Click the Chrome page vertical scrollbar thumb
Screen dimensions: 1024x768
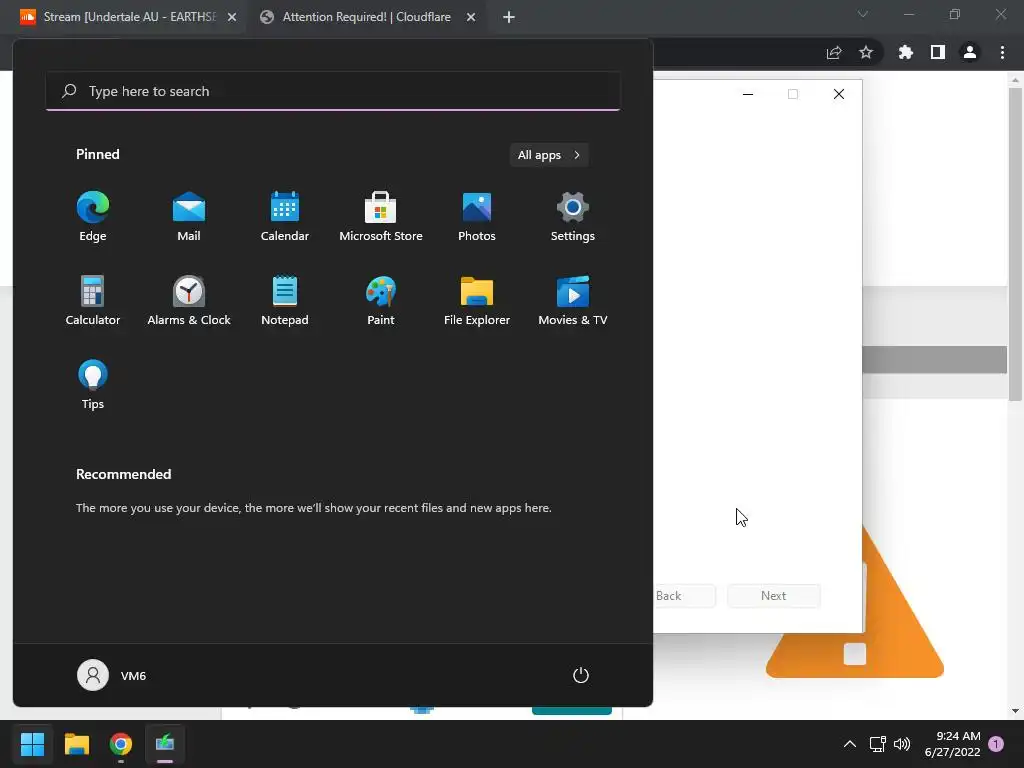[x=1015, y=244]
